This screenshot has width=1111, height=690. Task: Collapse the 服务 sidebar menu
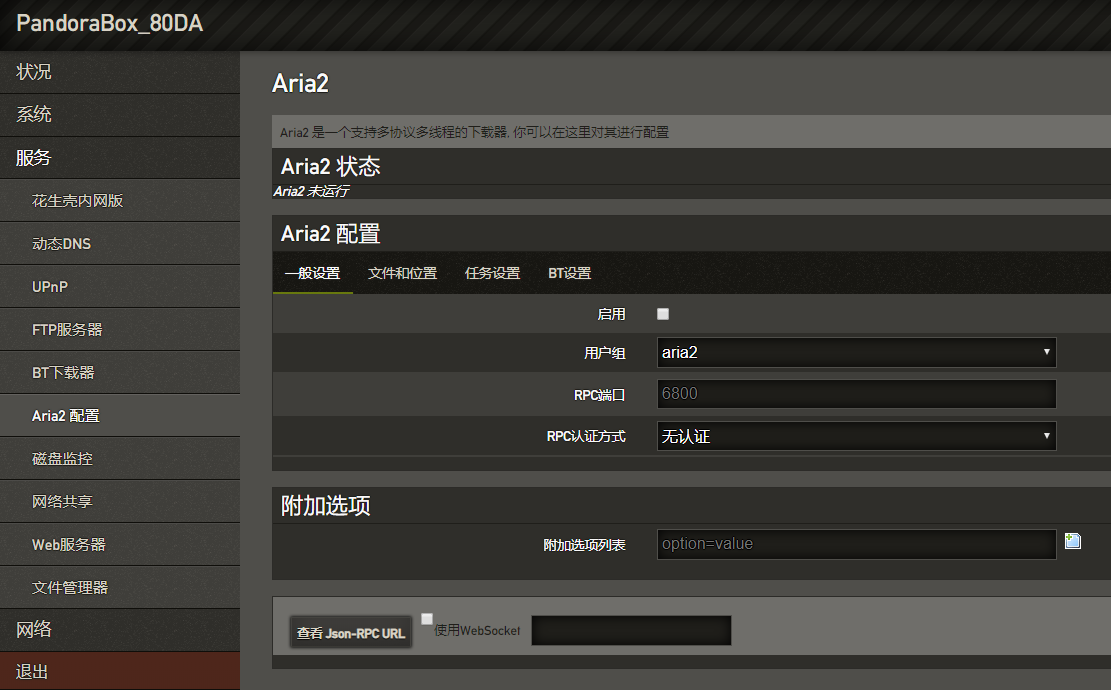pos(120,158)
